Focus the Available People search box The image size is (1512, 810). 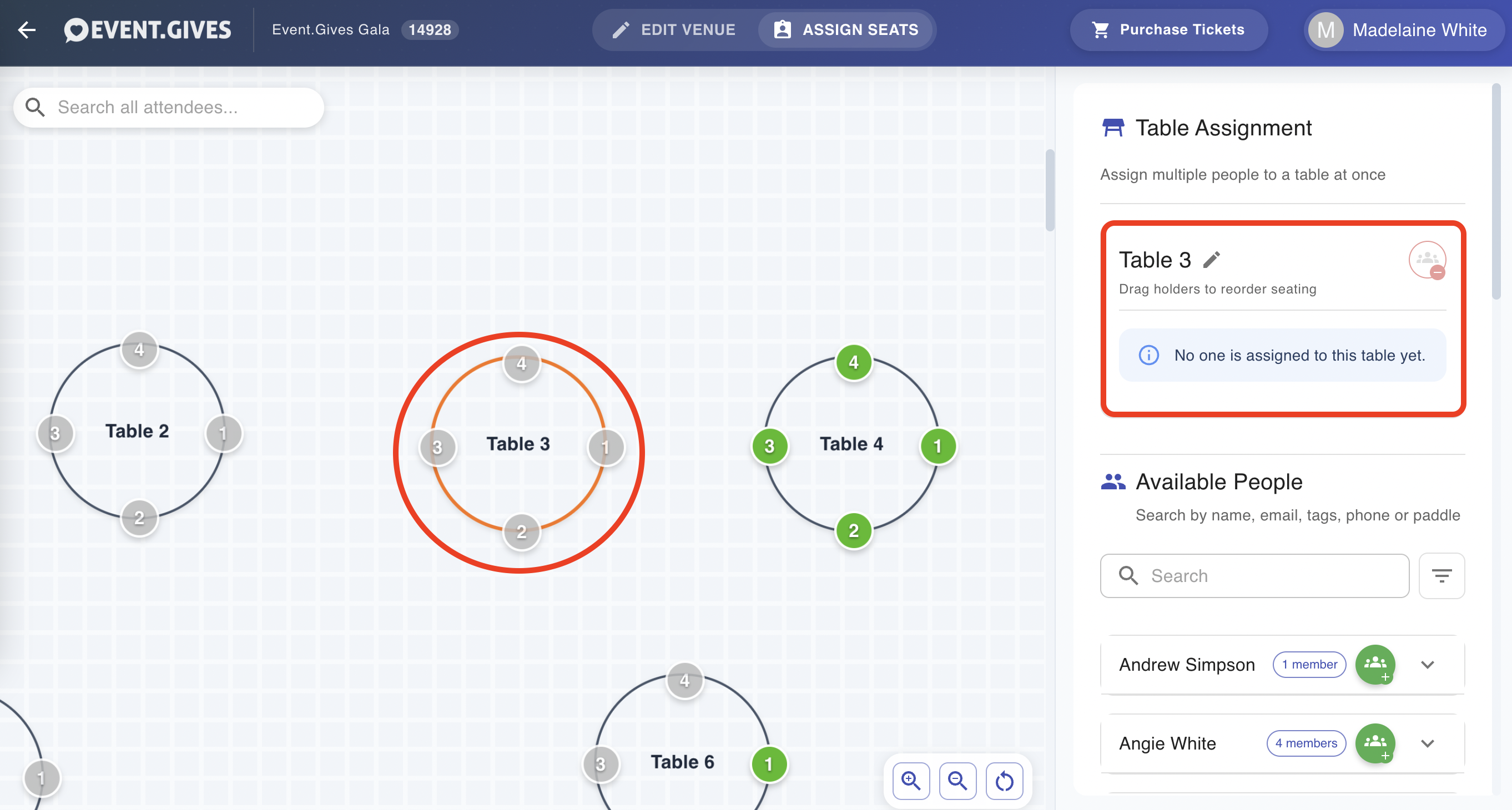click(x=1254, y=576)
